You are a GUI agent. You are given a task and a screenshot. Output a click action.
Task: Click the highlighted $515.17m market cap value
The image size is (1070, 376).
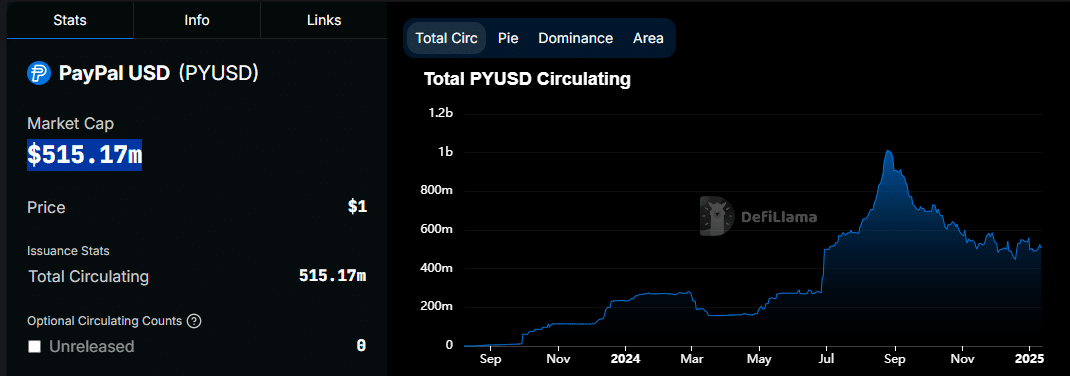(85, 155)
